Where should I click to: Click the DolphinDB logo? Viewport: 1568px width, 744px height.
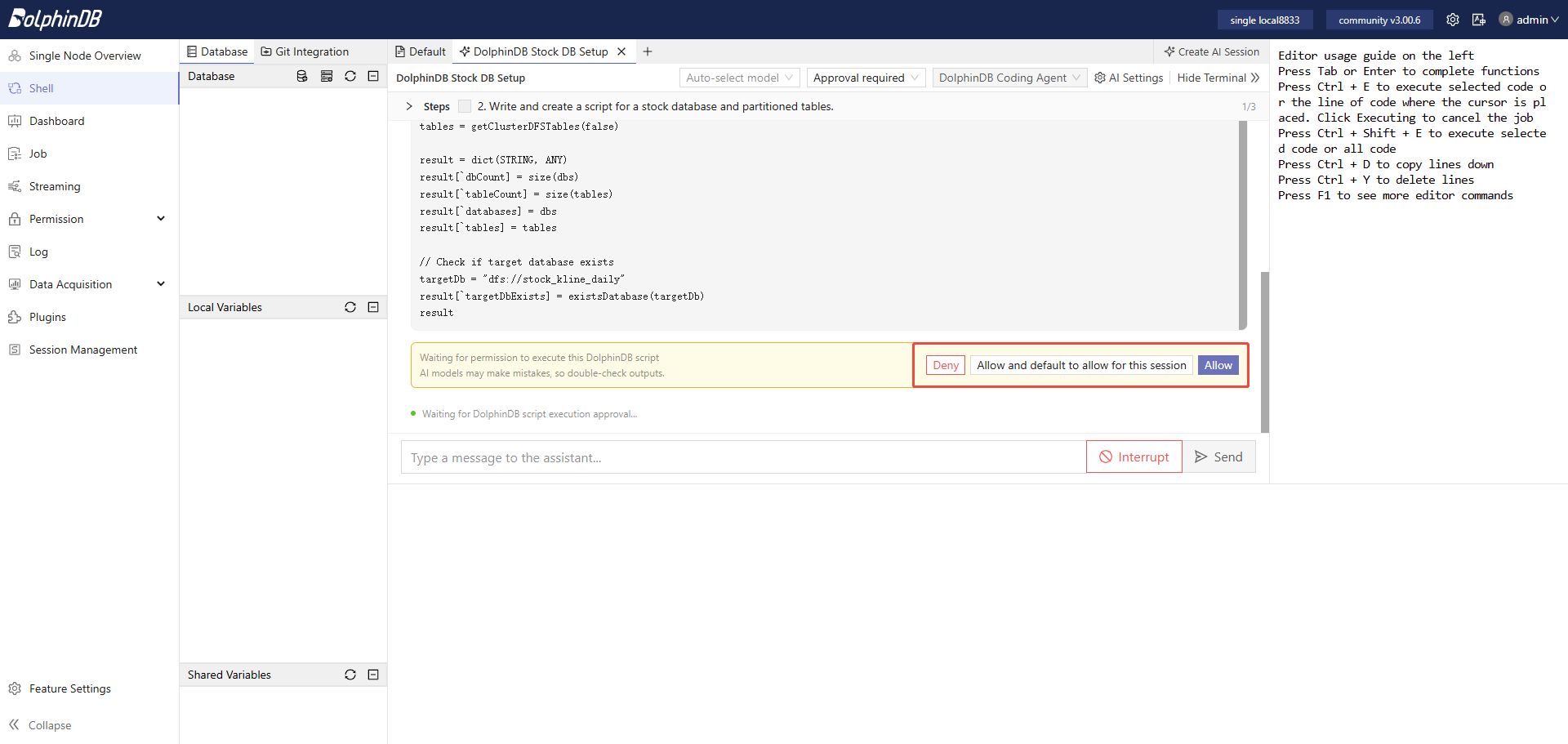click(56, 19)
